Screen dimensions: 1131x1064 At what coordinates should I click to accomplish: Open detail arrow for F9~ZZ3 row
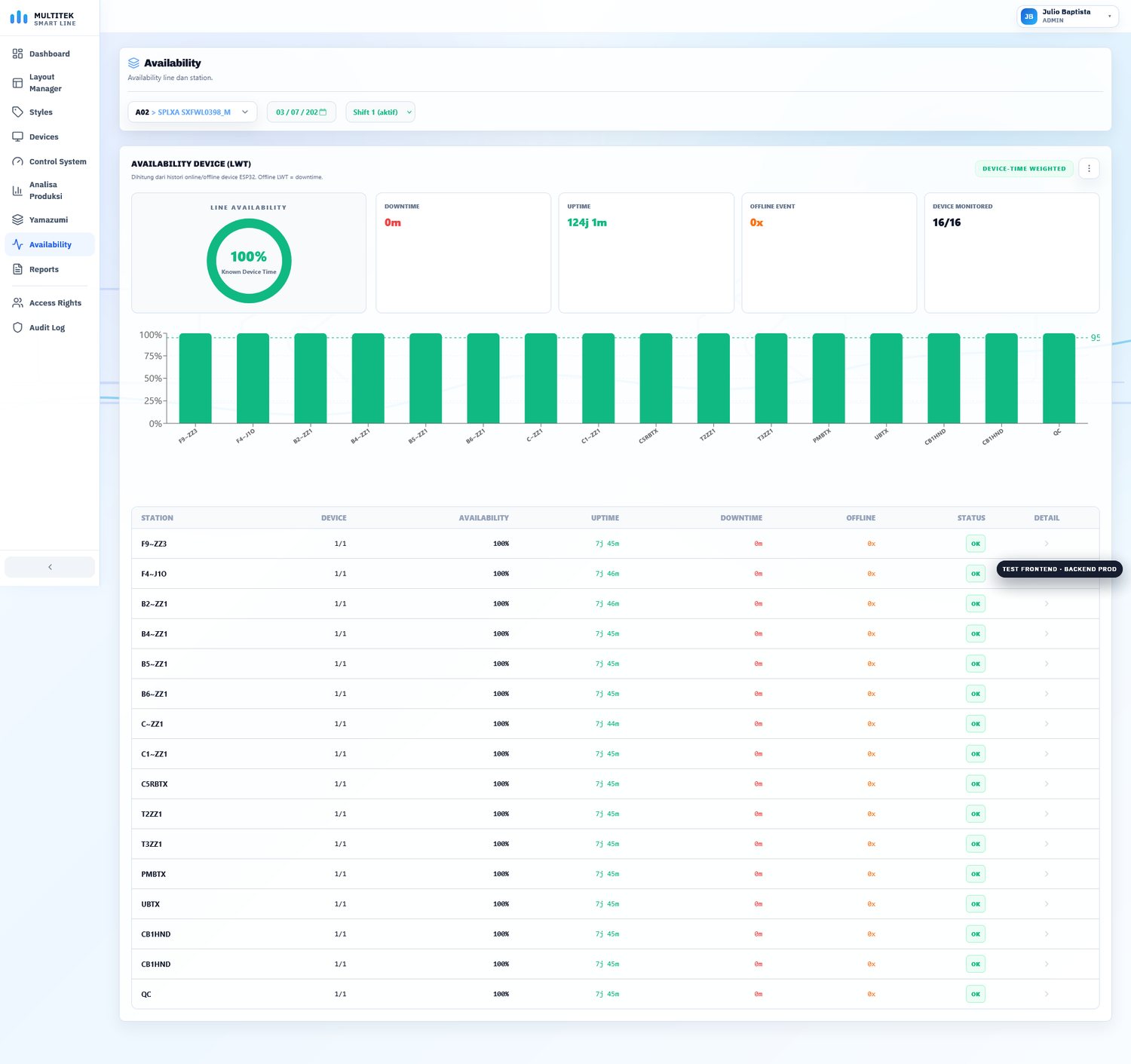click(x=1047, y=544)
